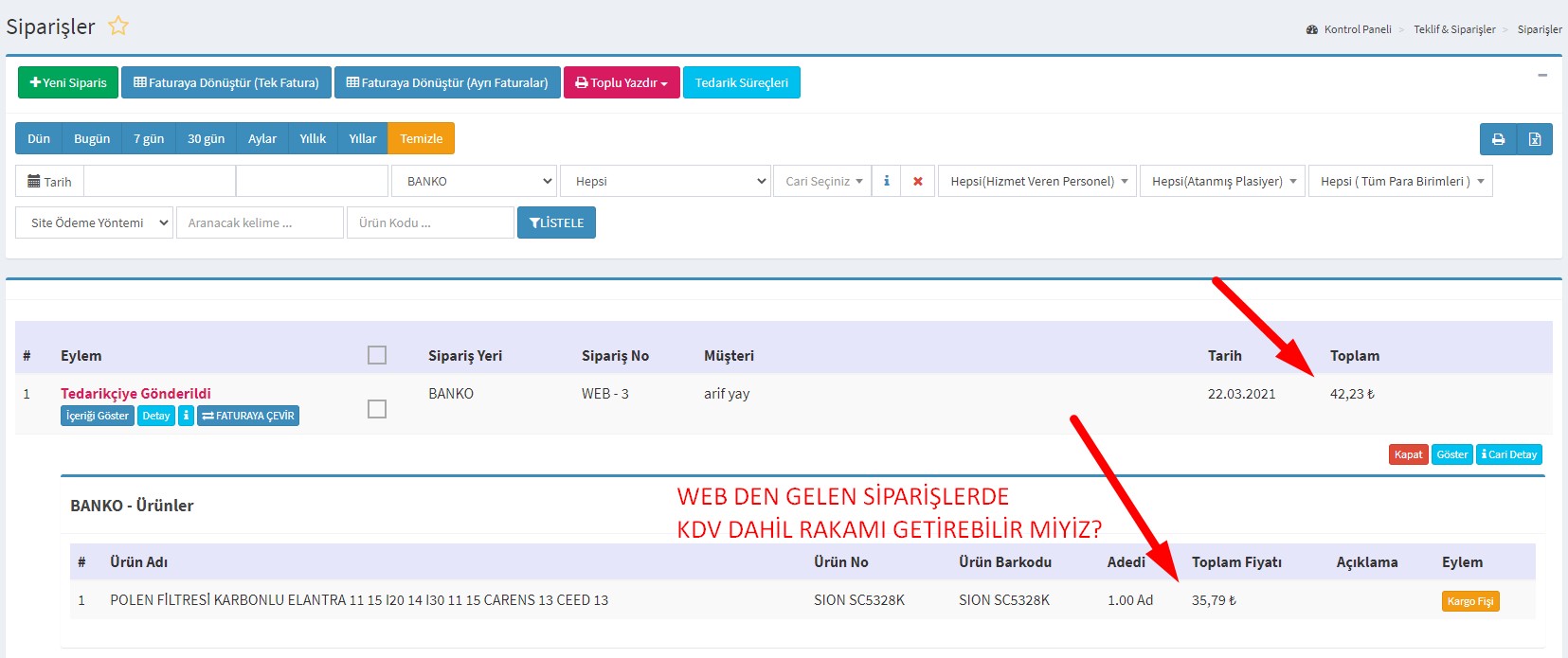The image size is (1568, 658).
Task: Click the blue info icon beside Cari Seçiniz
Action: [x=887, y=181]
